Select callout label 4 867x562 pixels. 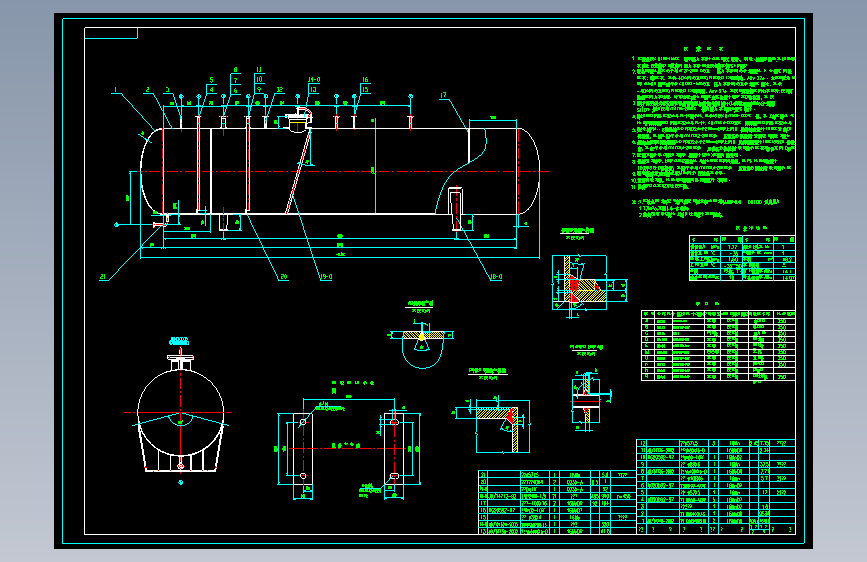(x=211, y=90)
